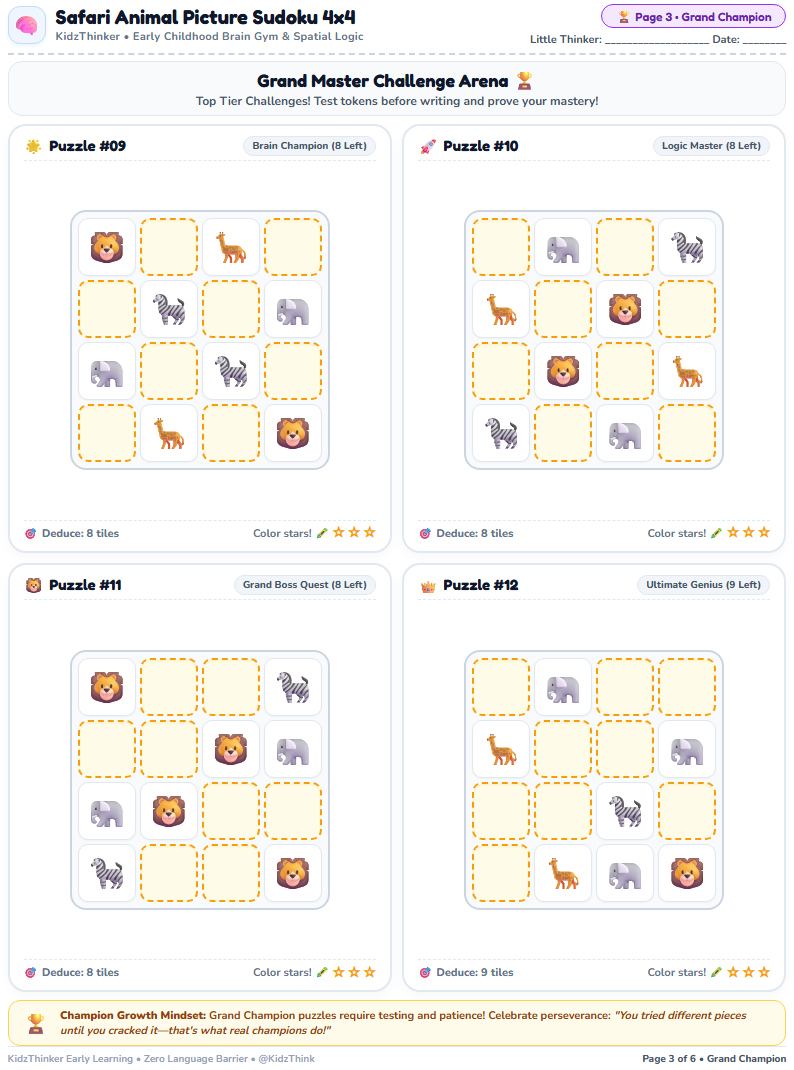Click the lion tile in Puzzle #09 top row
This screenshot has width=794, height=1070.
click(x=107, y=247)
